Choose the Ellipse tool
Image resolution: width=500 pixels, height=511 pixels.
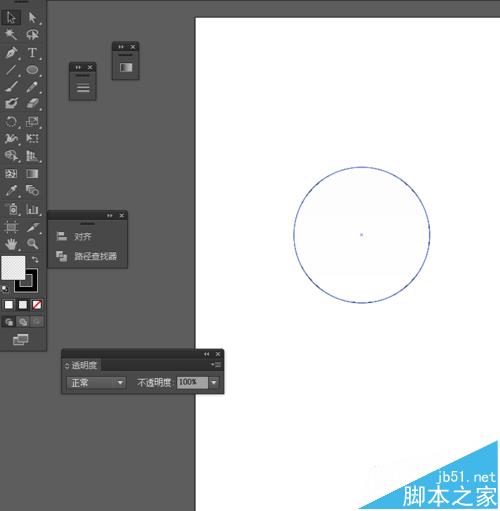[32, 70]
